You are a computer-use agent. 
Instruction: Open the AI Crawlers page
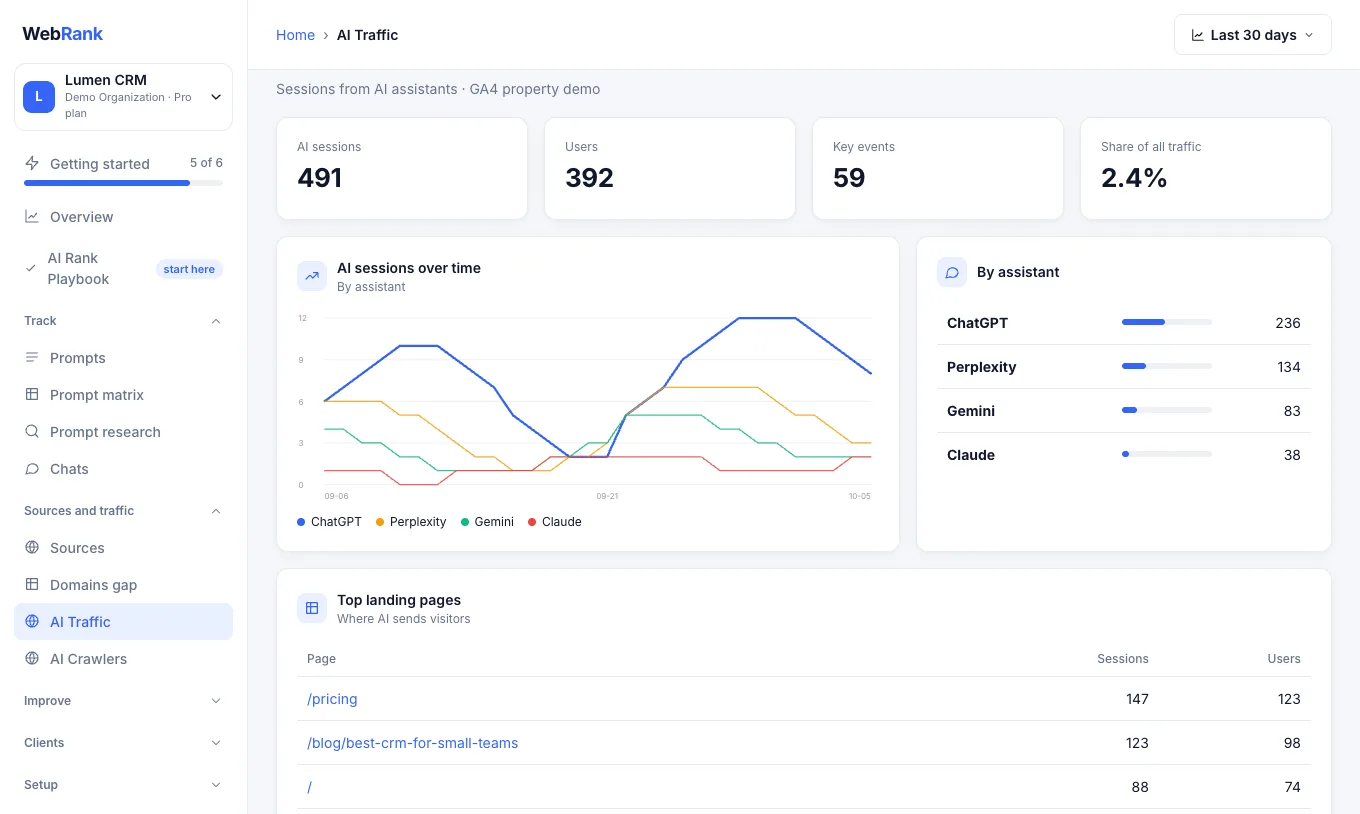click(123, 659)
